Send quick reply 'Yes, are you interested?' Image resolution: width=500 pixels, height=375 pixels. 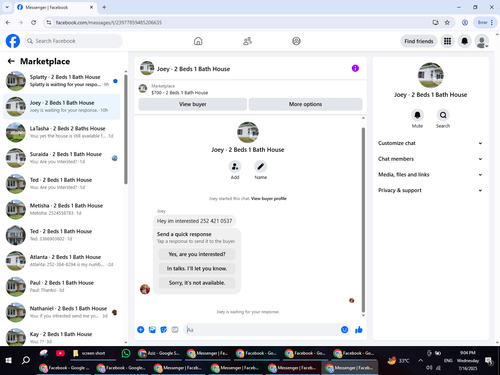[x=197, y=254]
